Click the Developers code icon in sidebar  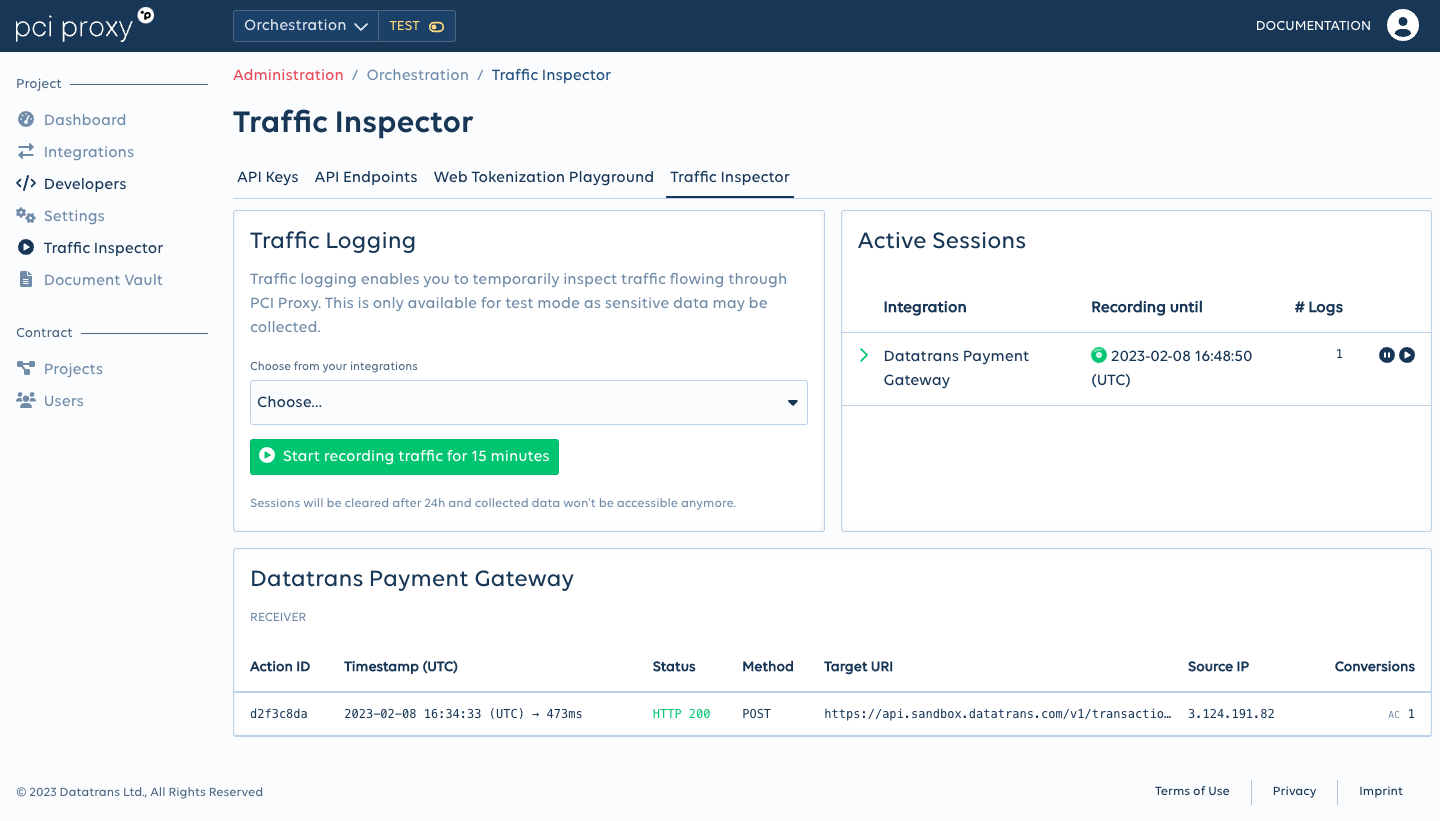[x=26, y=184]
